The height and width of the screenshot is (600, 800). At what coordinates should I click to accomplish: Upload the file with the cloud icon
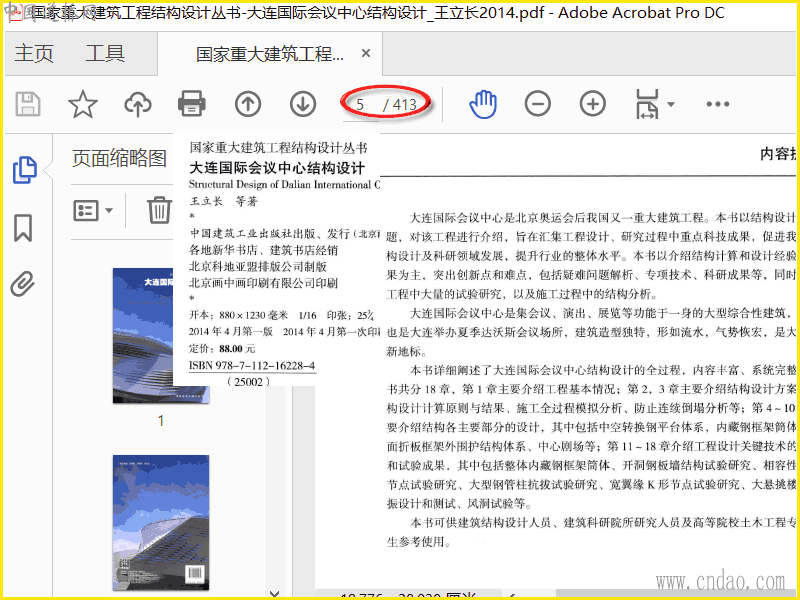pos(138,104)
